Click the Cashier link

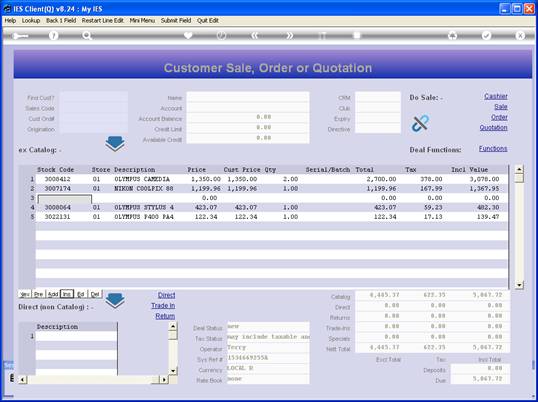pos(496,96)
